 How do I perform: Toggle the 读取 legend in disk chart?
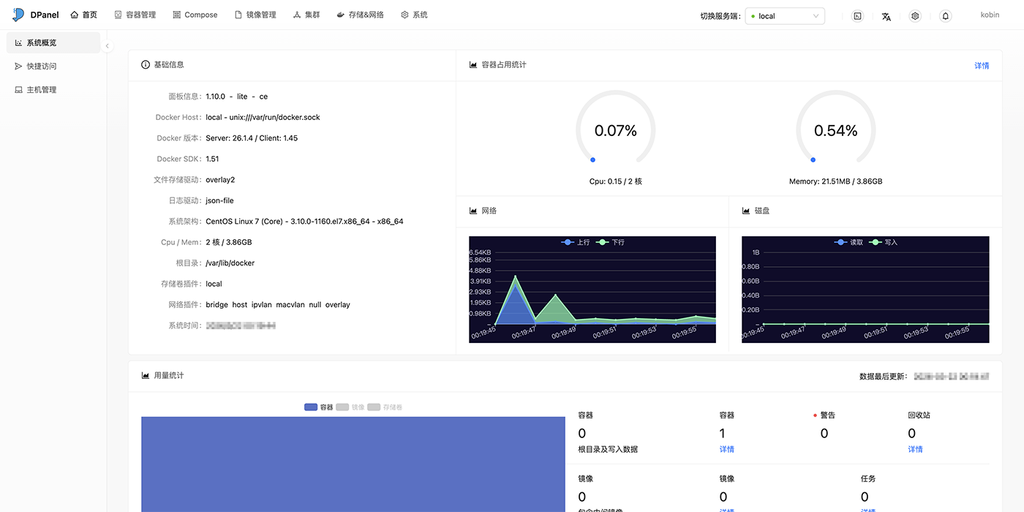click(849, 242)
